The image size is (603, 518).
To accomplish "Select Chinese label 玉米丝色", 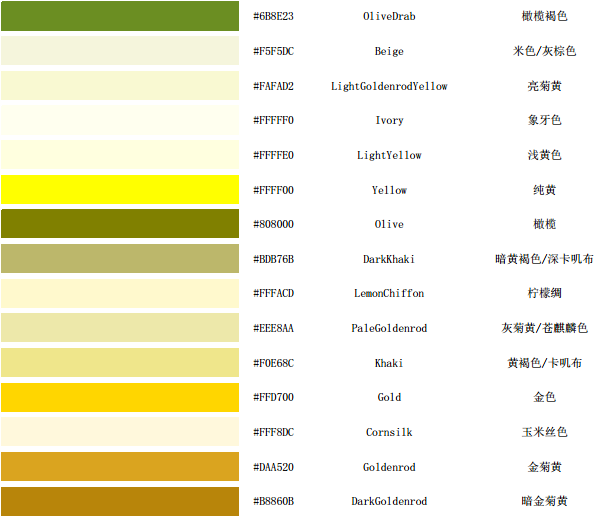I will point(544,432).
